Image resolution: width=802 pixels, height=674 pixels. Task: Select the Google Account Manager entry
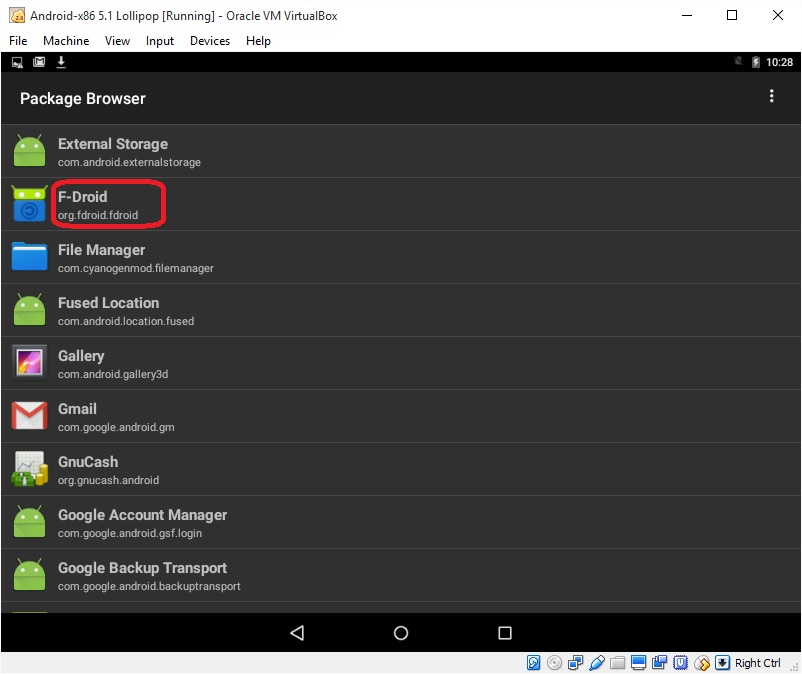point(401,522)
